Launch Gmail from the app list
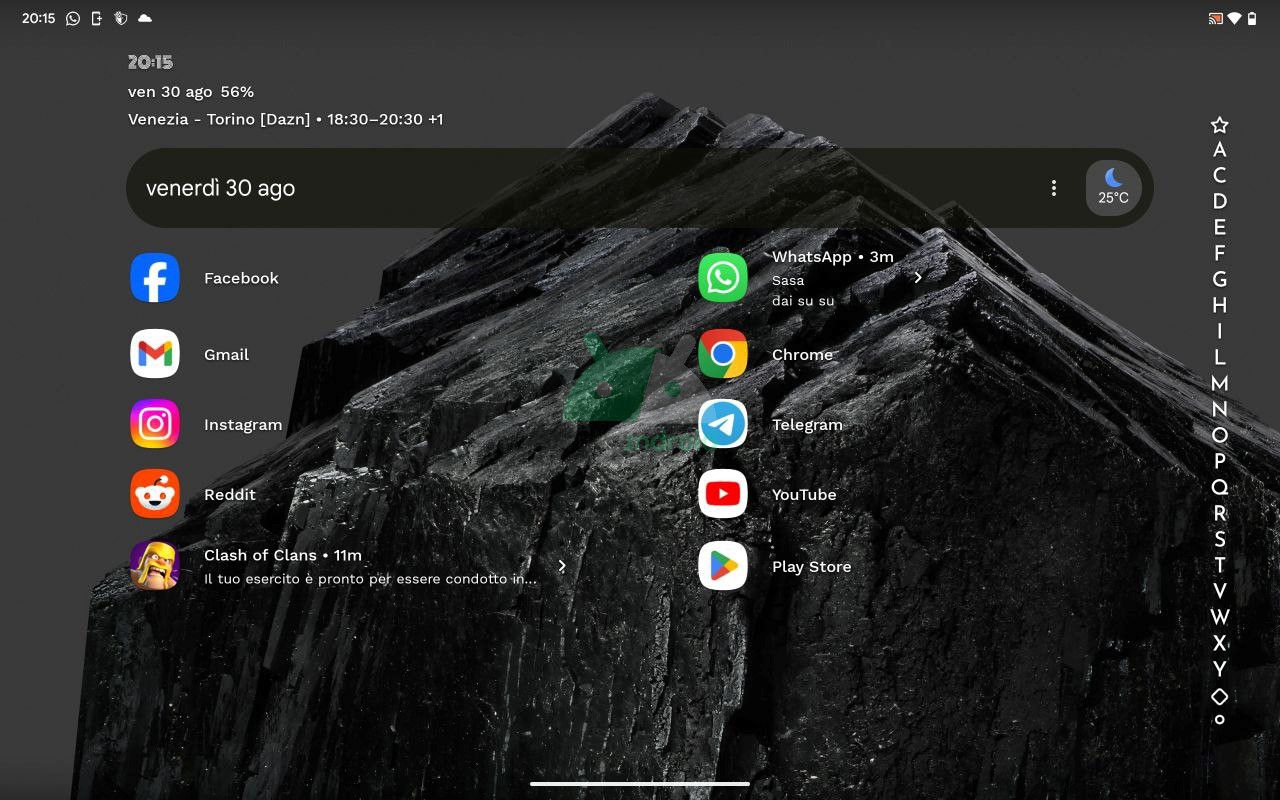The width and height of the screenshot is (1280, 800). coord(155,354)
